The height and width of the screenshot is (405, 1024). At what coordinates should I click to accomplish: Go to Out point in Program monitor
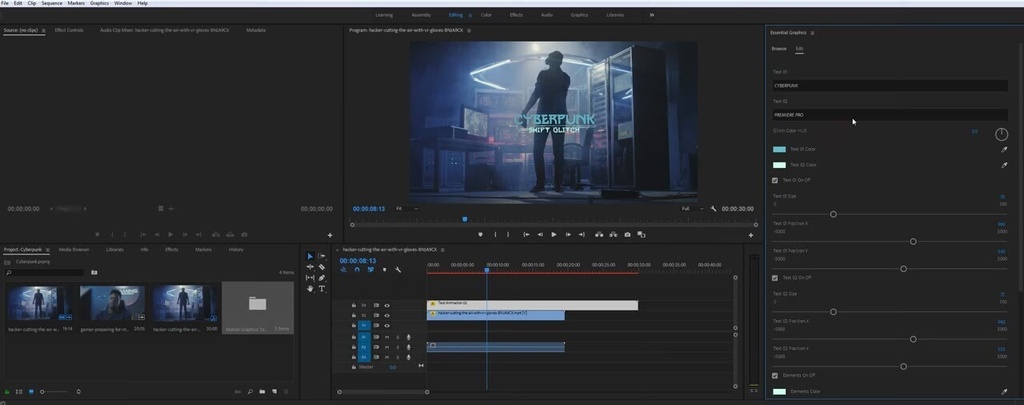[x=581, y=235]
